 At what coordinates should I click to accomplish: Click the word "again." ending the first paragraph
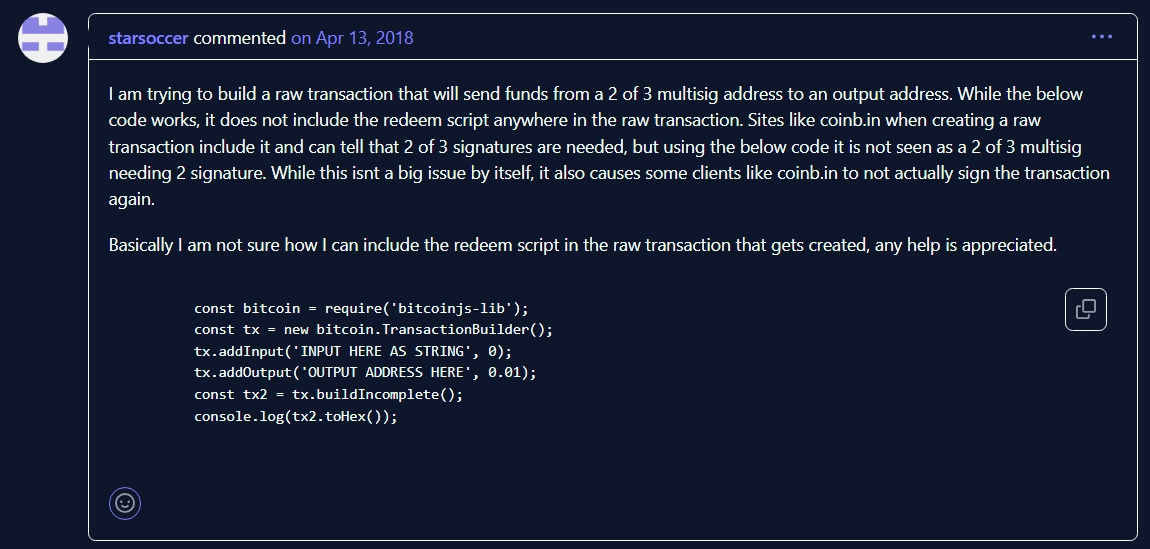(131, 200)
